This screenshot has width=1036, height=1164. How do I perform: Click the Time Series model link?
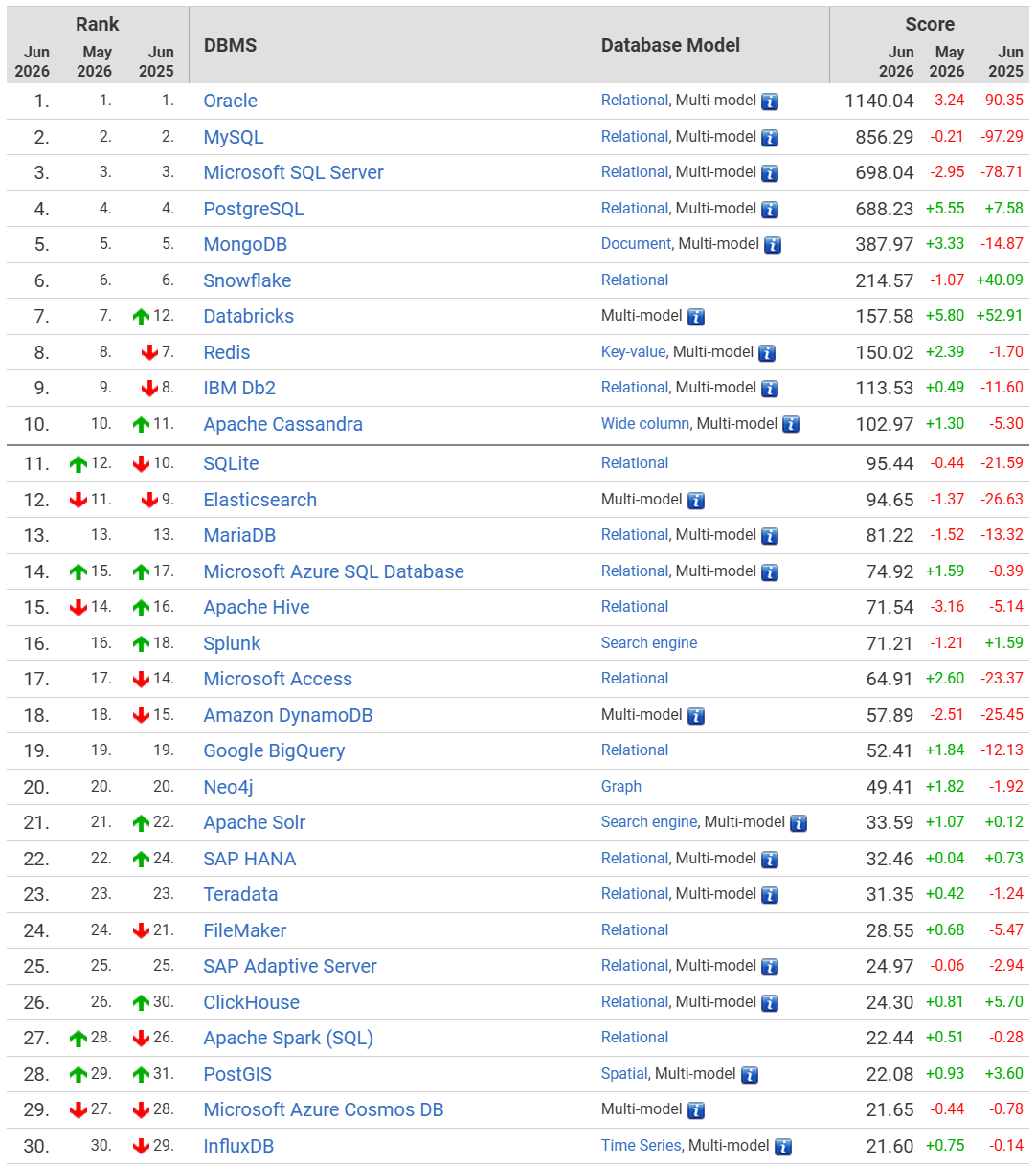(642, 1145)
